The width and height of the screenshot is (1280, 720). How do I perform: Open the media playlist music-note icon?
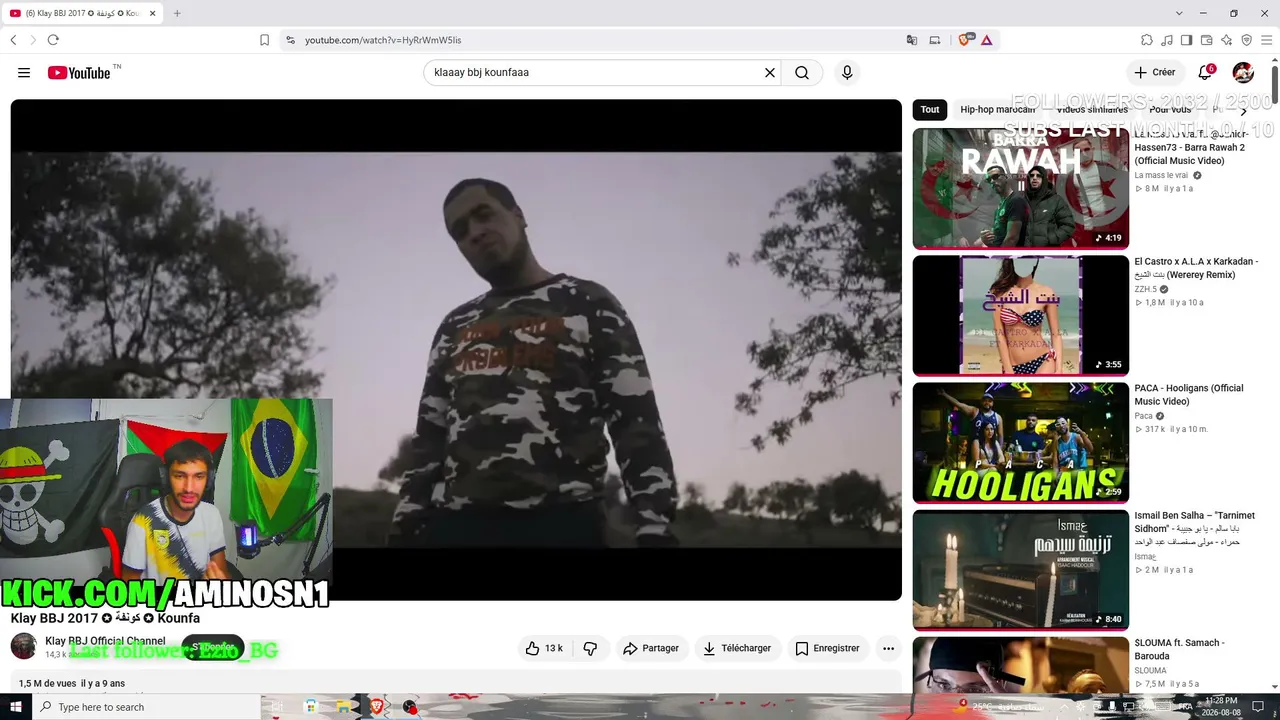(x=1167, y=40)
